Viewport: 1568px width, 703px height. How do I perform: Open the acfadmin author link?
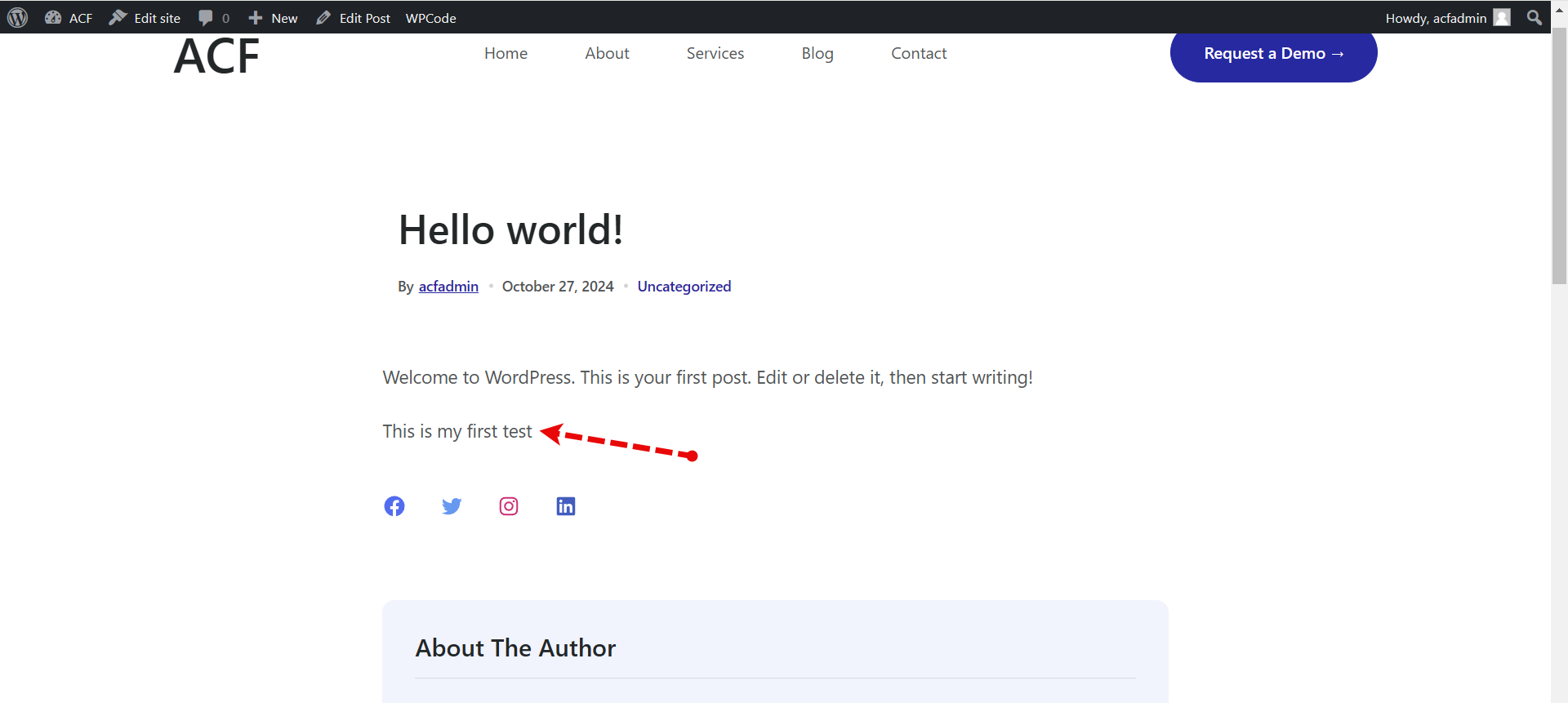(448, 287)
